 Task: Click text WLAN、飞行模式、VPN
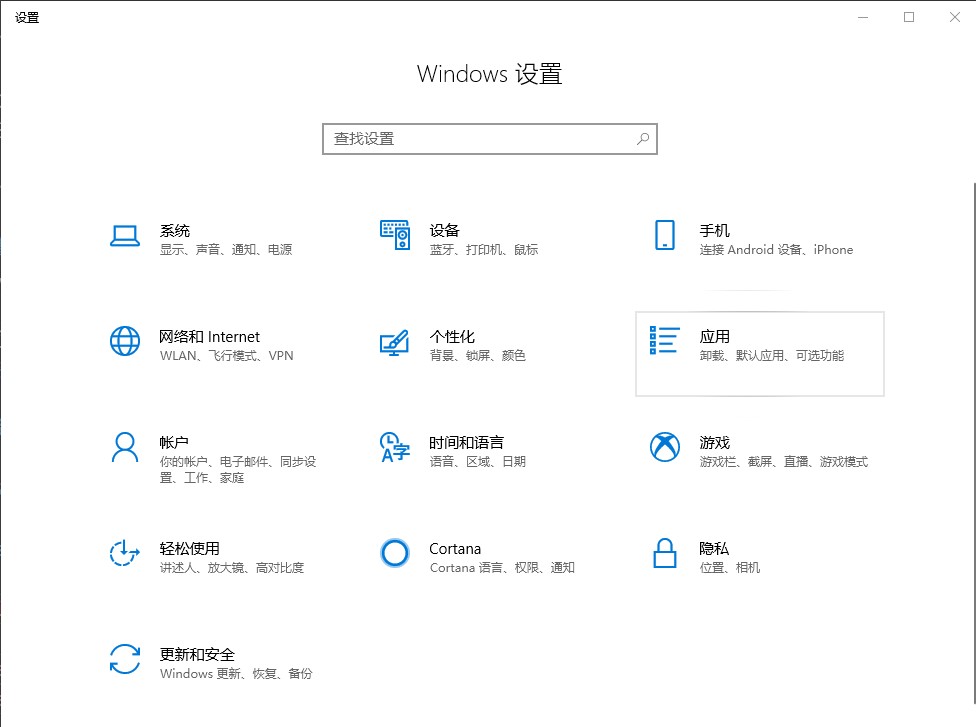pyautogui.click(x=227, y=355)
